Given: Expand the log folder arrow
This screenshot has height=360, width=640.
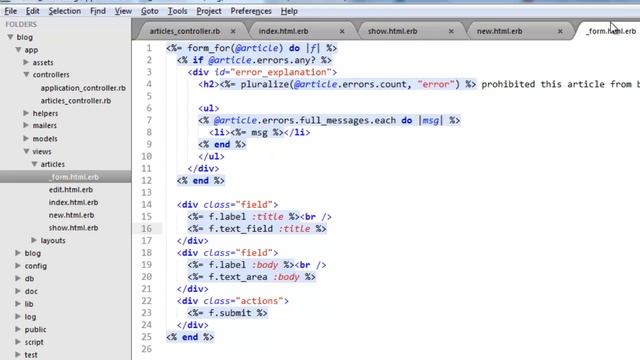Looking at the screenshot, I should [18, 316].
